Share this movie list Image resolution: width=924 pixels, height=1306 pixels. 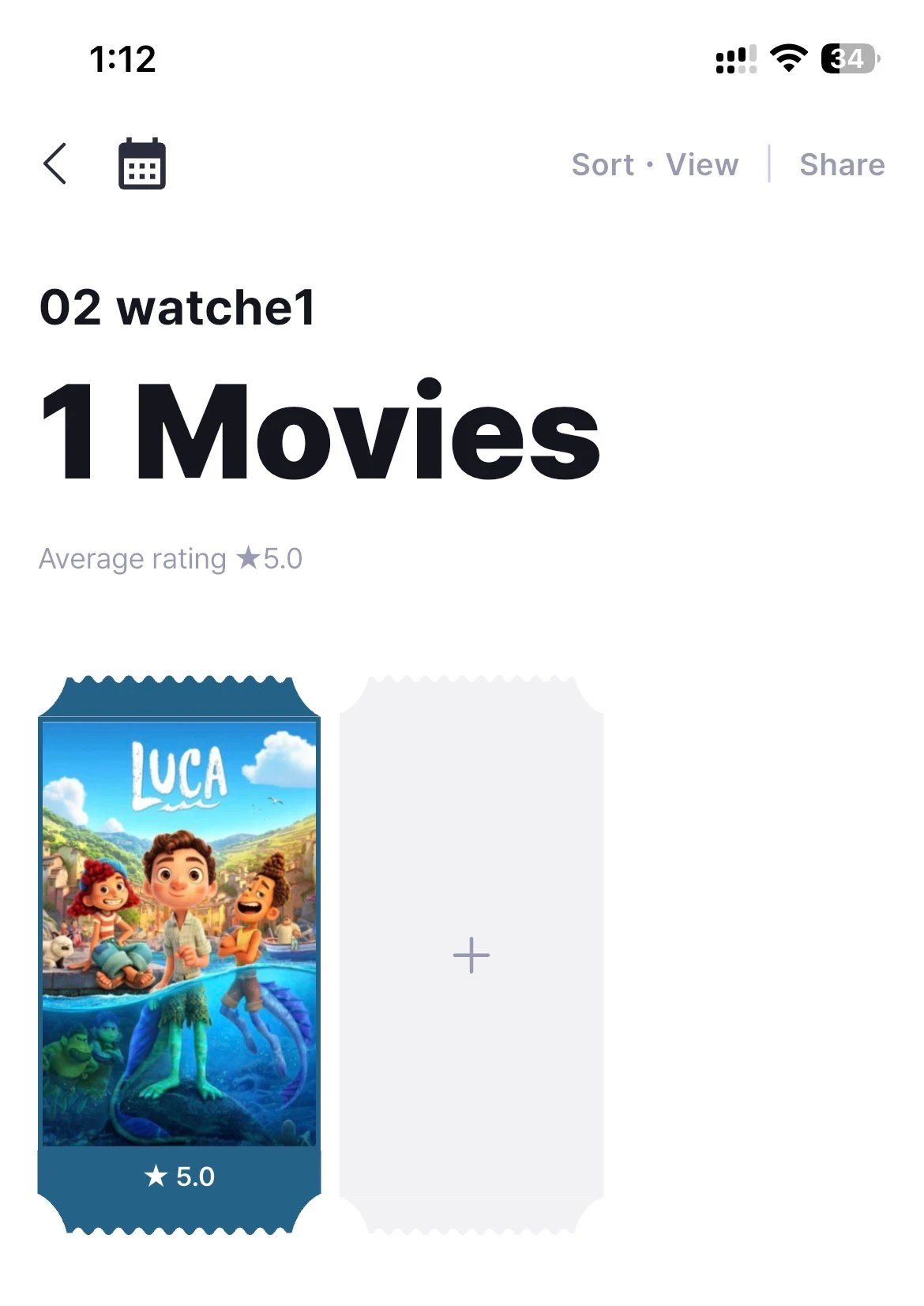coord(842,165)
